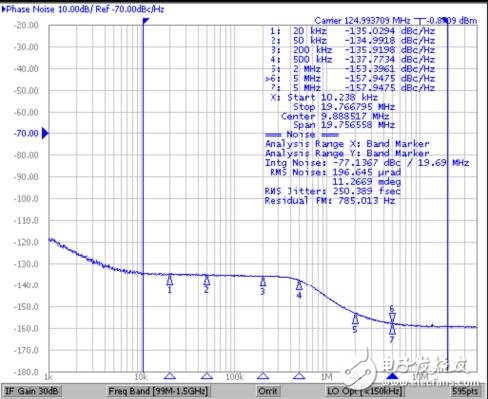This screenshot has height=399, width=488.
Task: Click the Freq Band [99M-1.5GHz] status field
Action: (x=158, y=391)
